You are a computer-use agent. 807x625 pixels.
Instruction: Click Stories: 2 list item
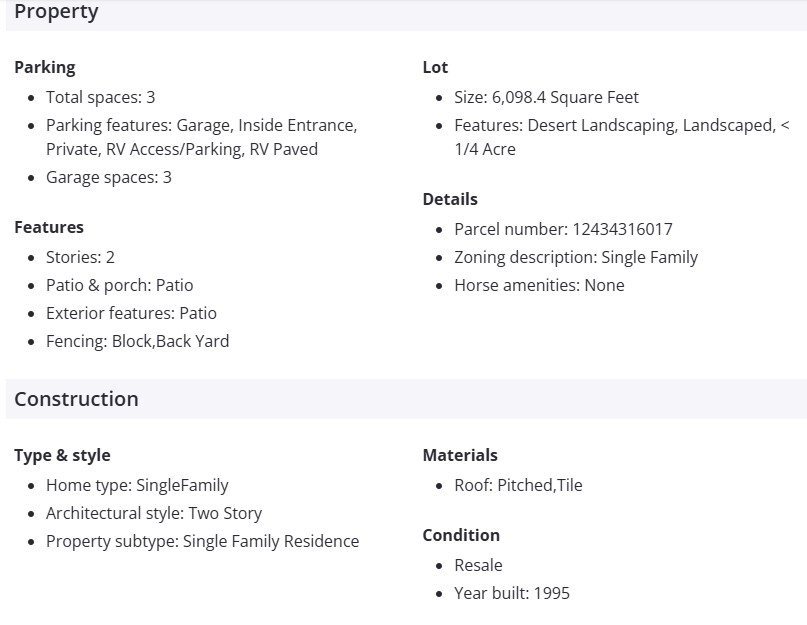coord(80,257)
